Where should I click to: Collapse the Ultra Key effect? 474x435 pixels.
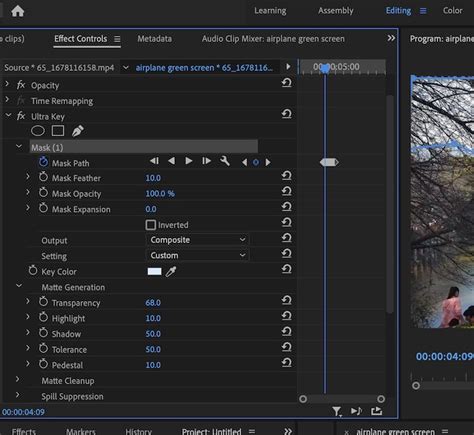tap(8, 115)
